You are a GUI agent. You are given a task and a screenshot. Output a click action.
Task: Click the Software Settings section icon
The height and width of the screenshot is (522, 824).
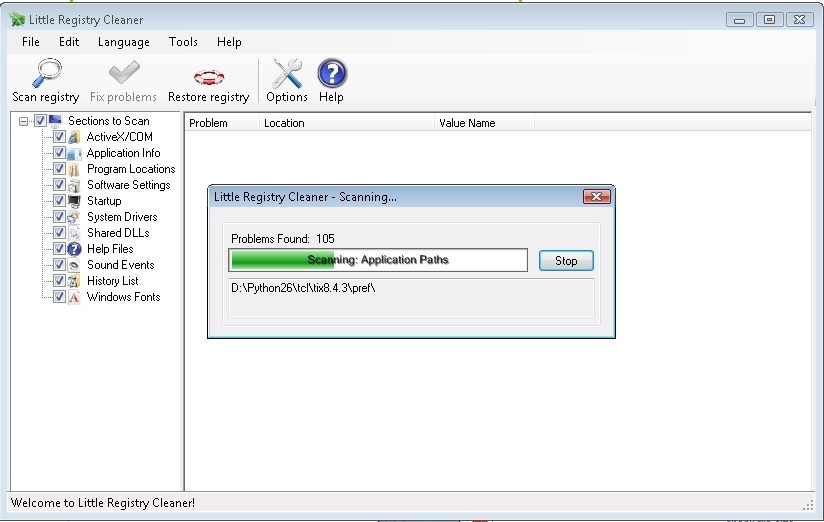pyautogui.click(x=74, y=185)
